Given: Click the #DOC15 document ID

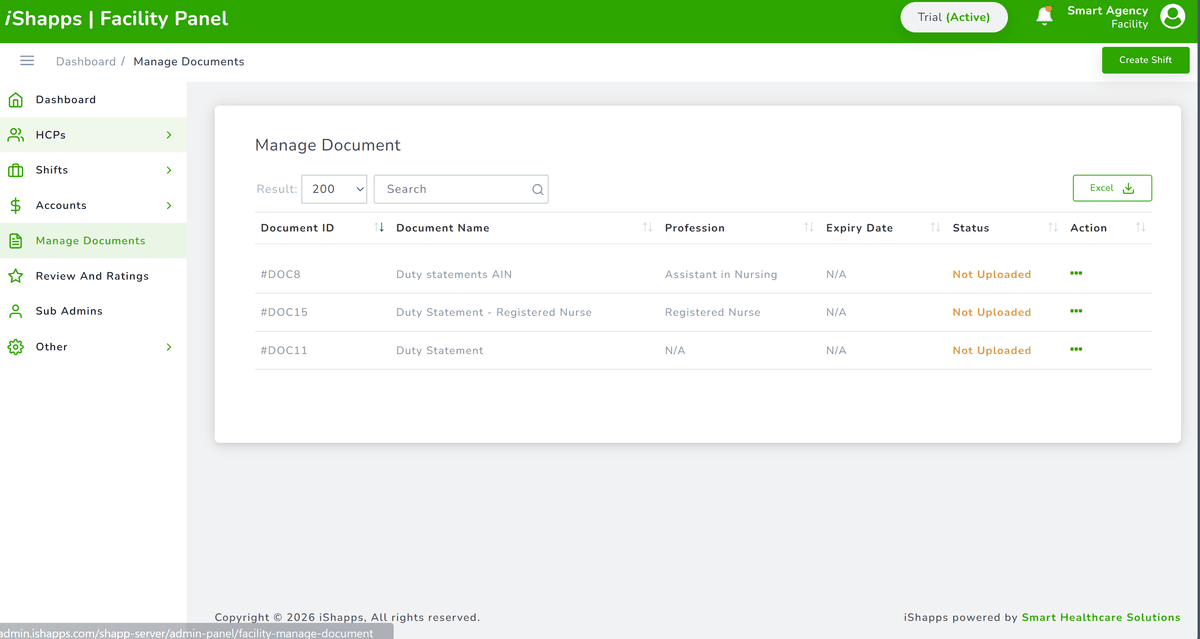Looking at the screenshot, I should pos(284,312).
